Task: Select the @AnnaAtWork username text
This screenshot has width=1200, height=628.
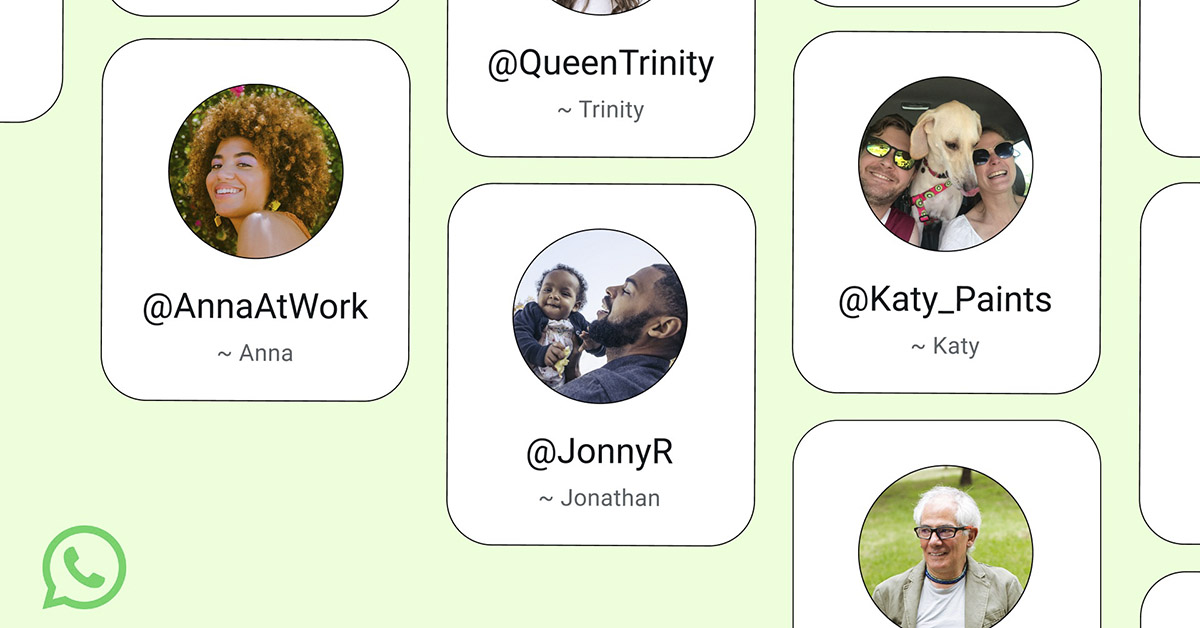Action: (255, 307)
